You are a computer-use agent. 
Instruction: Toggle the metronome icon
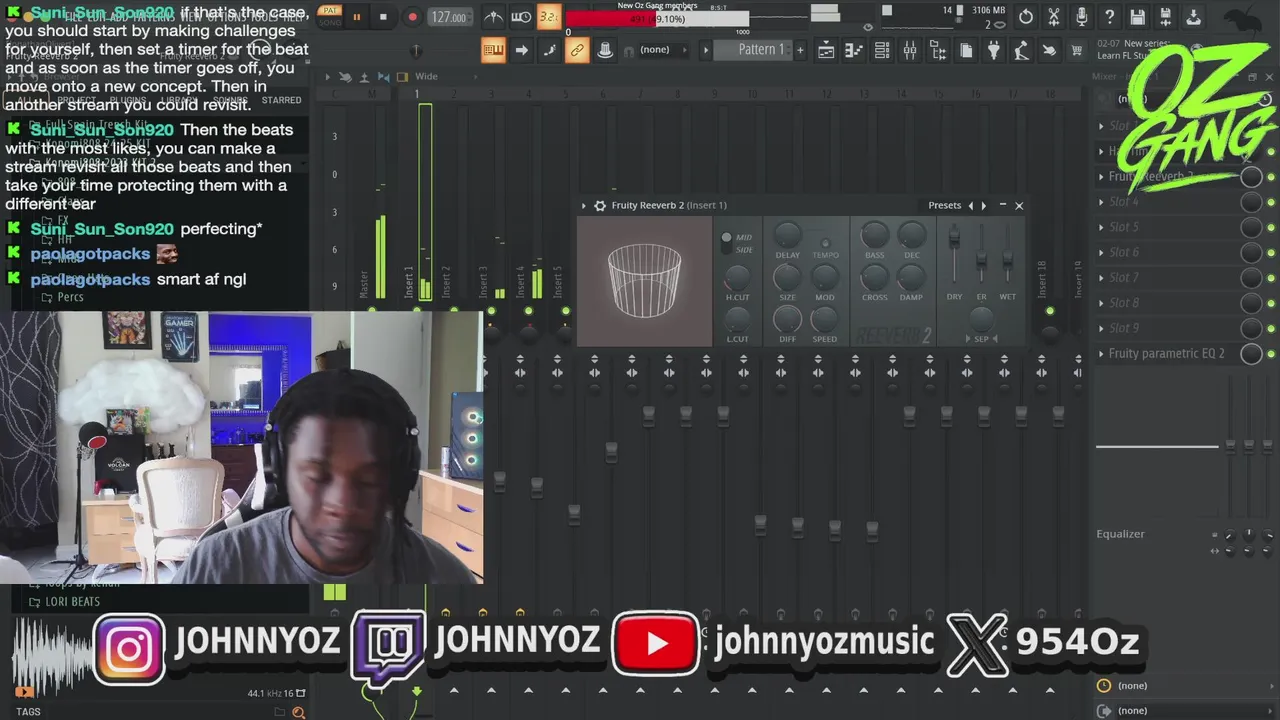point(494,17)
